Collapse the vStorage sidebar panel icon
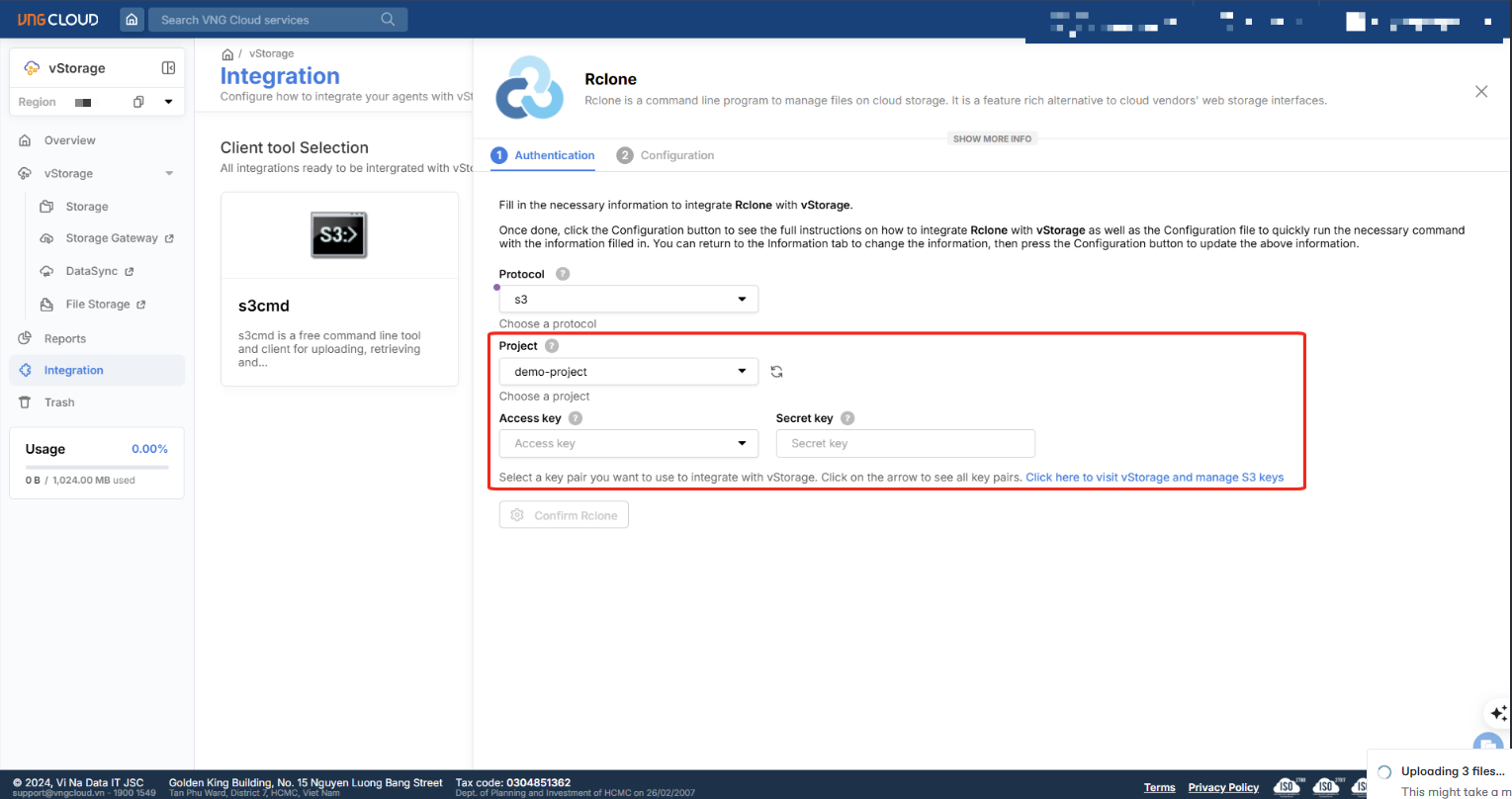Image resolution: width=1512 pixels, height=799 pixels. 168,68
